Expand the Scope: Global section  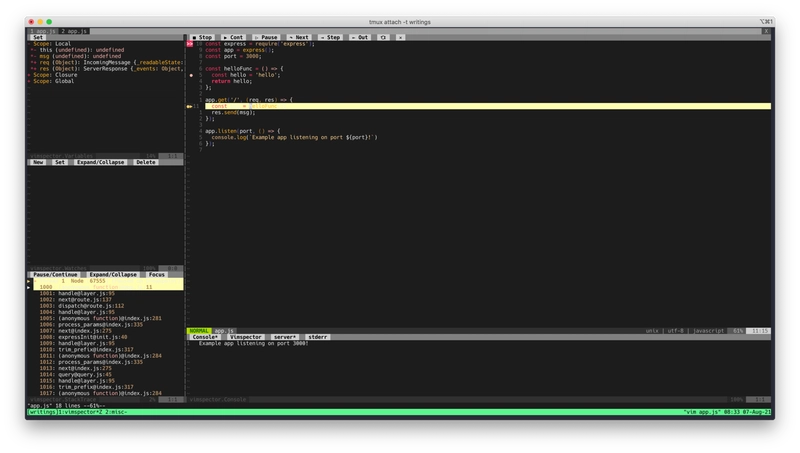point(29,81)
